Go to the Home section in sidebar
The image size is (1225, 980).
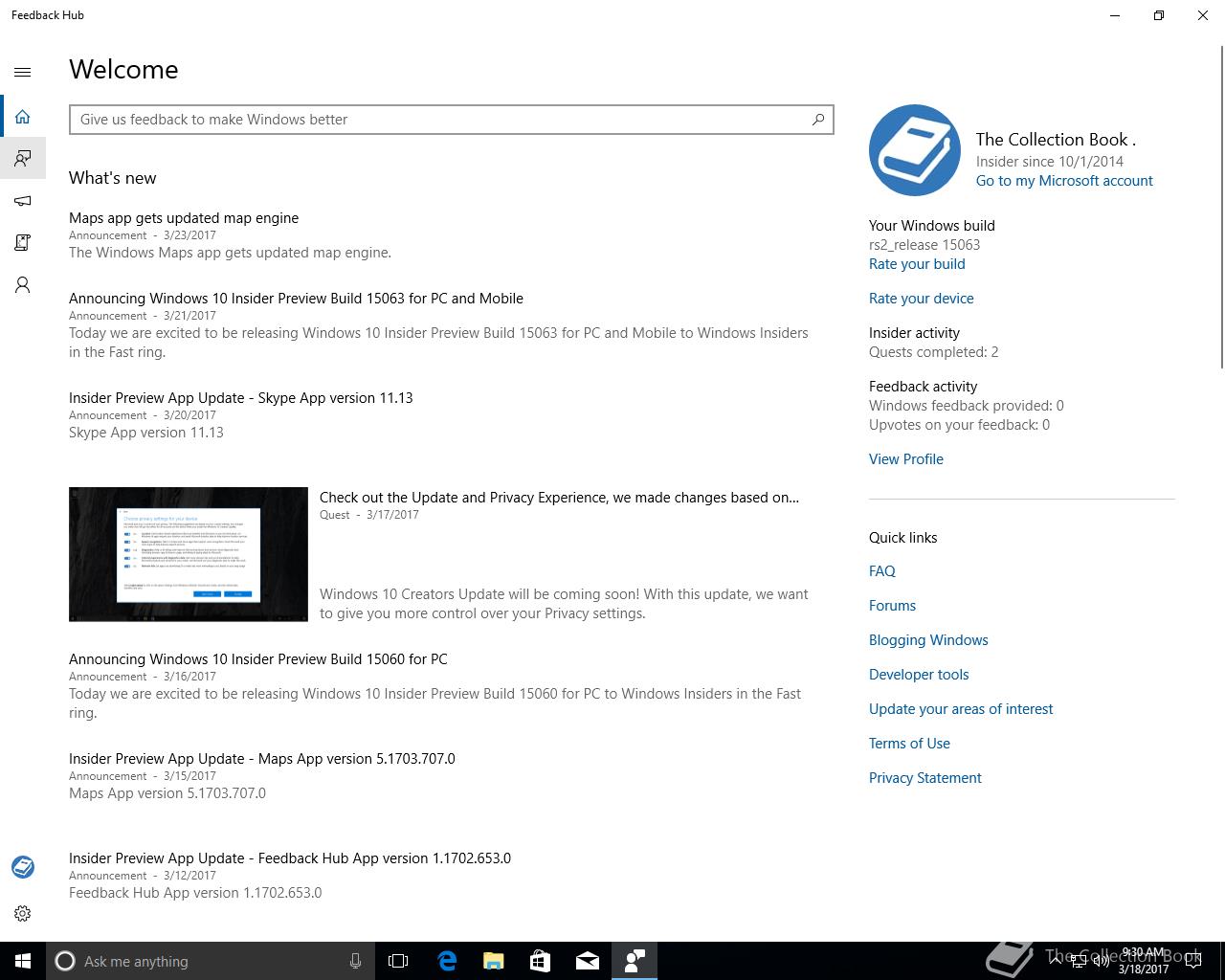tap(23, 117)
